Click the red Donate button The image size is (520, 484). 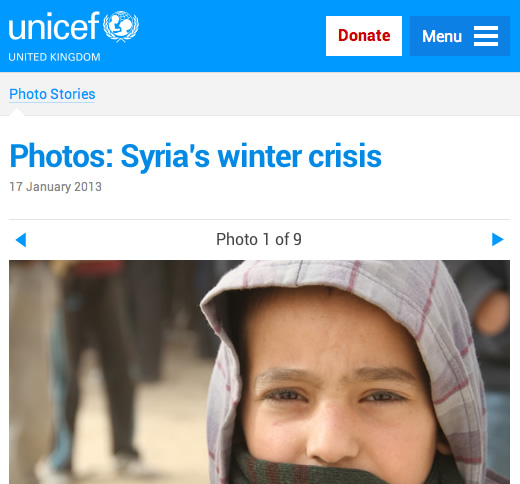[364, 36]
